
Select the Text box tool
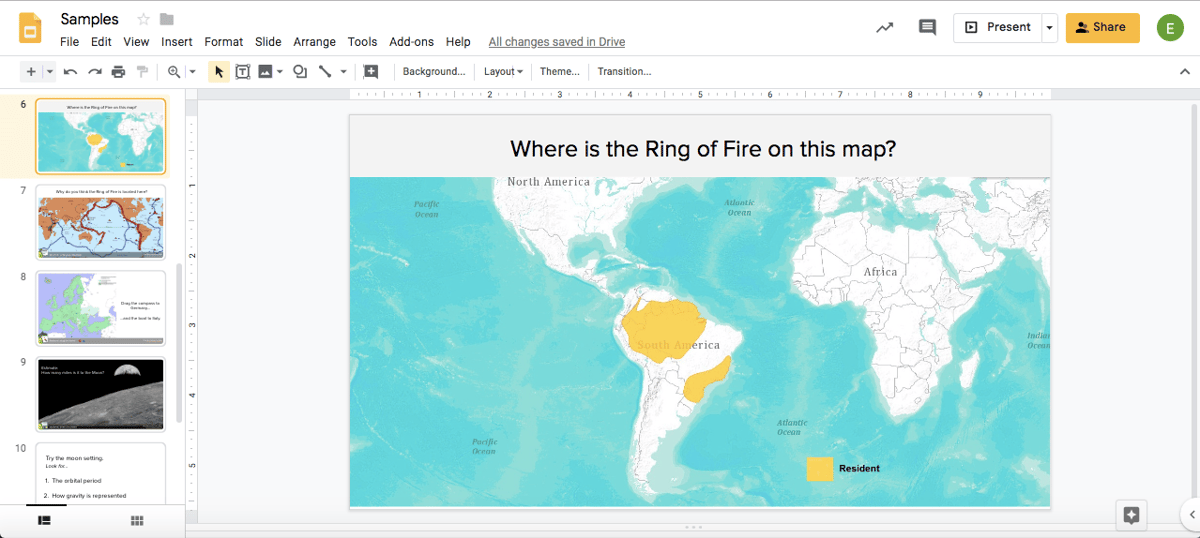(242, 72)
